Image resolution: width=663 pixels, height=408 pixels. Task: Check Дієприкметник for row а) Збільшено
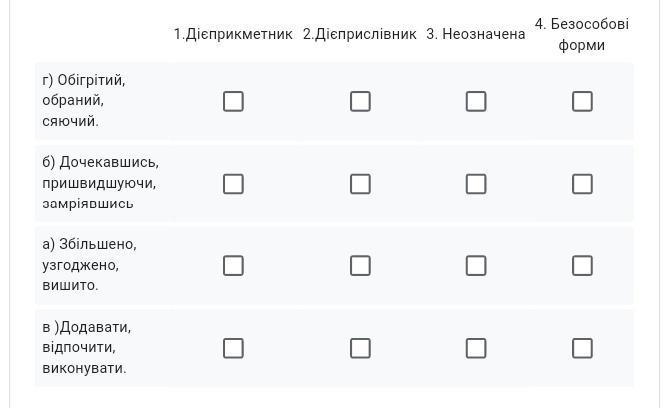tap(233, 266)
